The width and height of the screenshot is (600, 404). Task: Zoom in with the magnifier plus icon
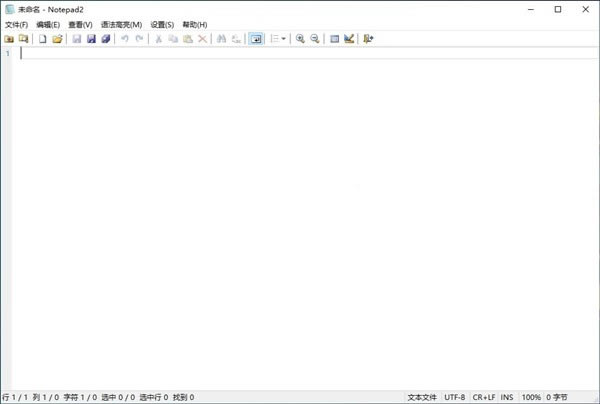(300, 39)
